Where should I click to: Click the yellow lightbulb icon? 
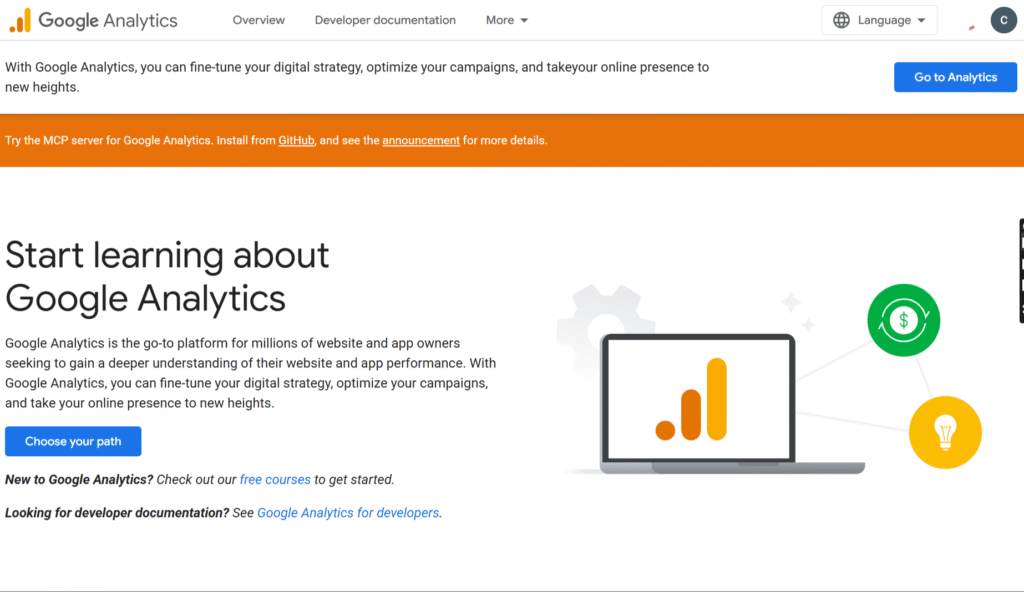[945, 432]
